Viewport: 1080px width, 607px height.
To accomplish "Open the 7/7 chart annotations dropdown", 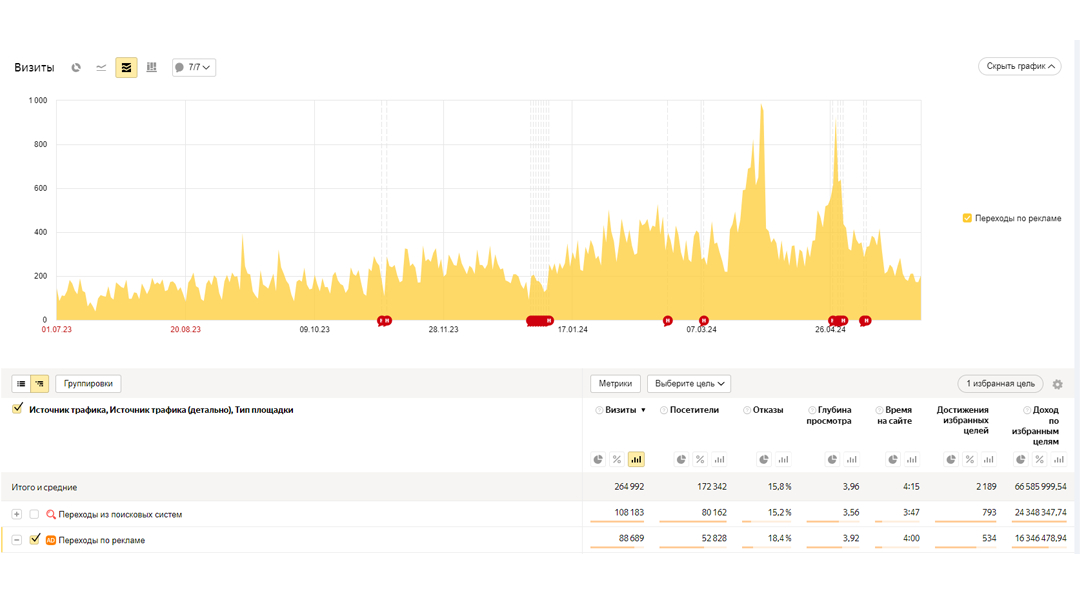I will coord(194,68).
